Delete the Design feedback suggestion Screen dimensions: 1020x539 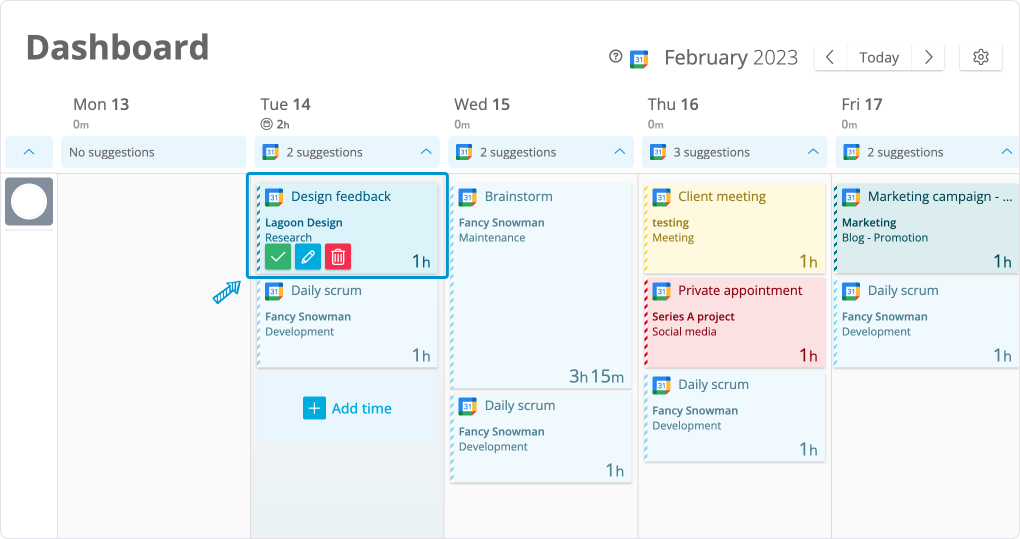338,257
